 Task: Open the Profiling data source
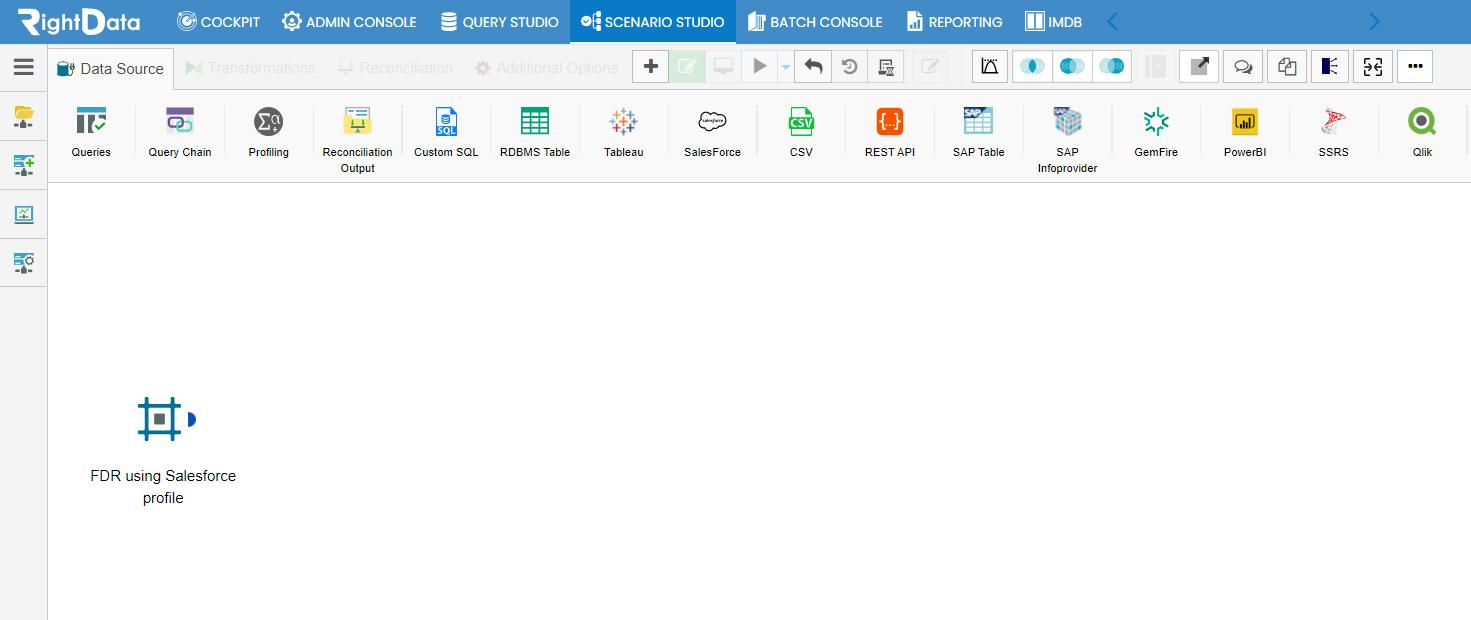[268, 122]
